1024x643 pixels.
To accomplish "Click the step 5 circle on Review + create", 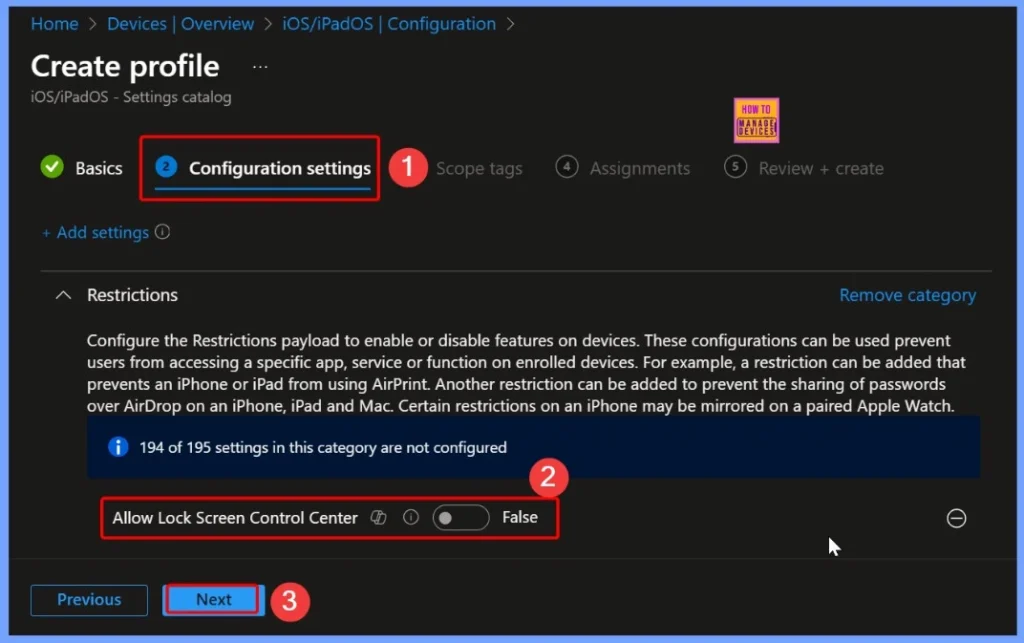I will click(x=733, y=167).
